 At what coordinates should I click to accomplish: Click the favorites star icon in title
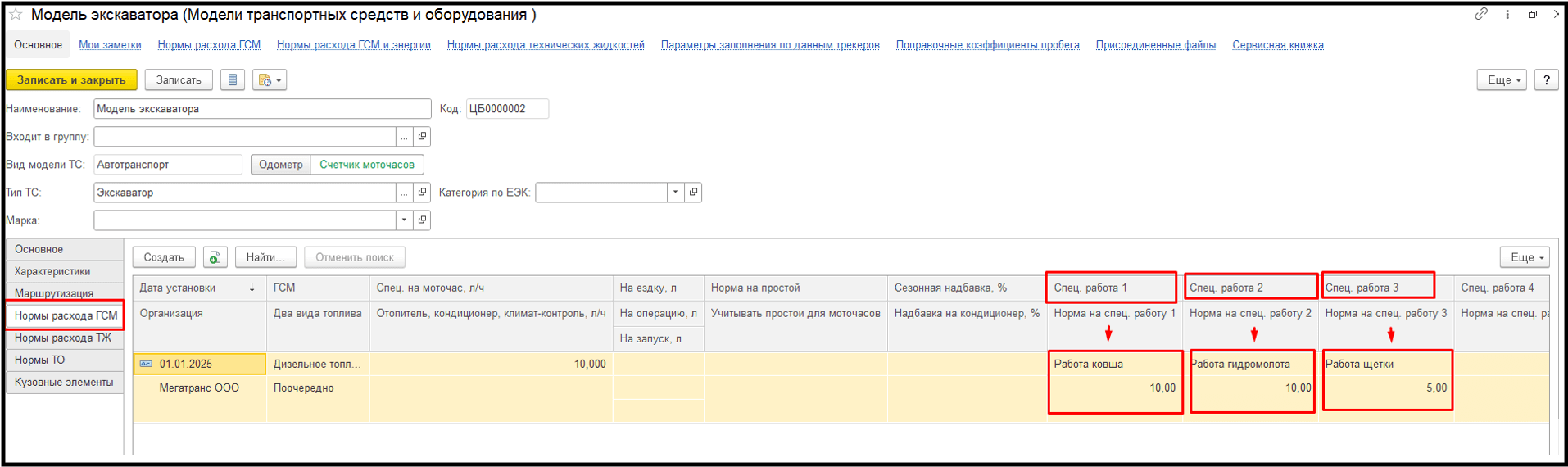tap(16, 15)
